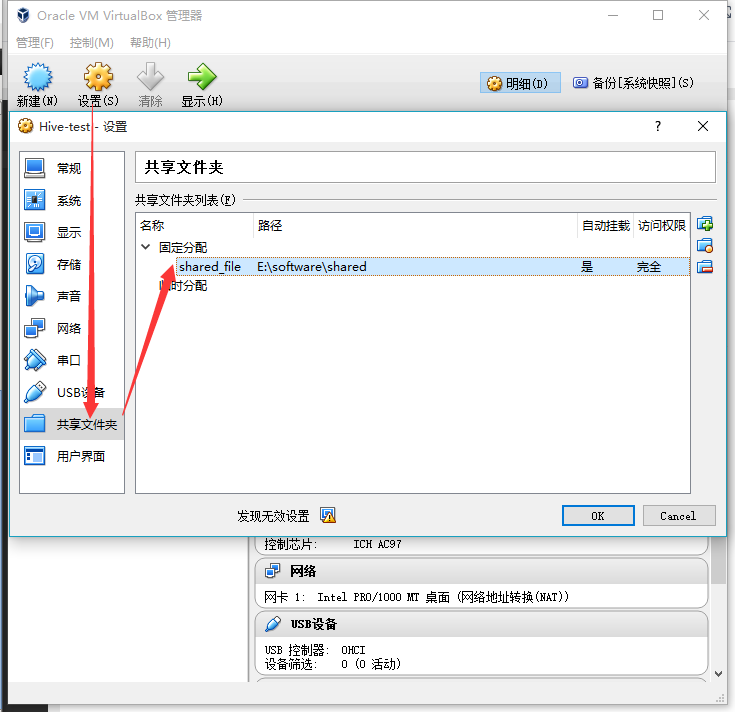Click the 新建(N) new VM toolbar icon
The width and height of the screenshot is (735, 712).
click(x=38, y=76)
